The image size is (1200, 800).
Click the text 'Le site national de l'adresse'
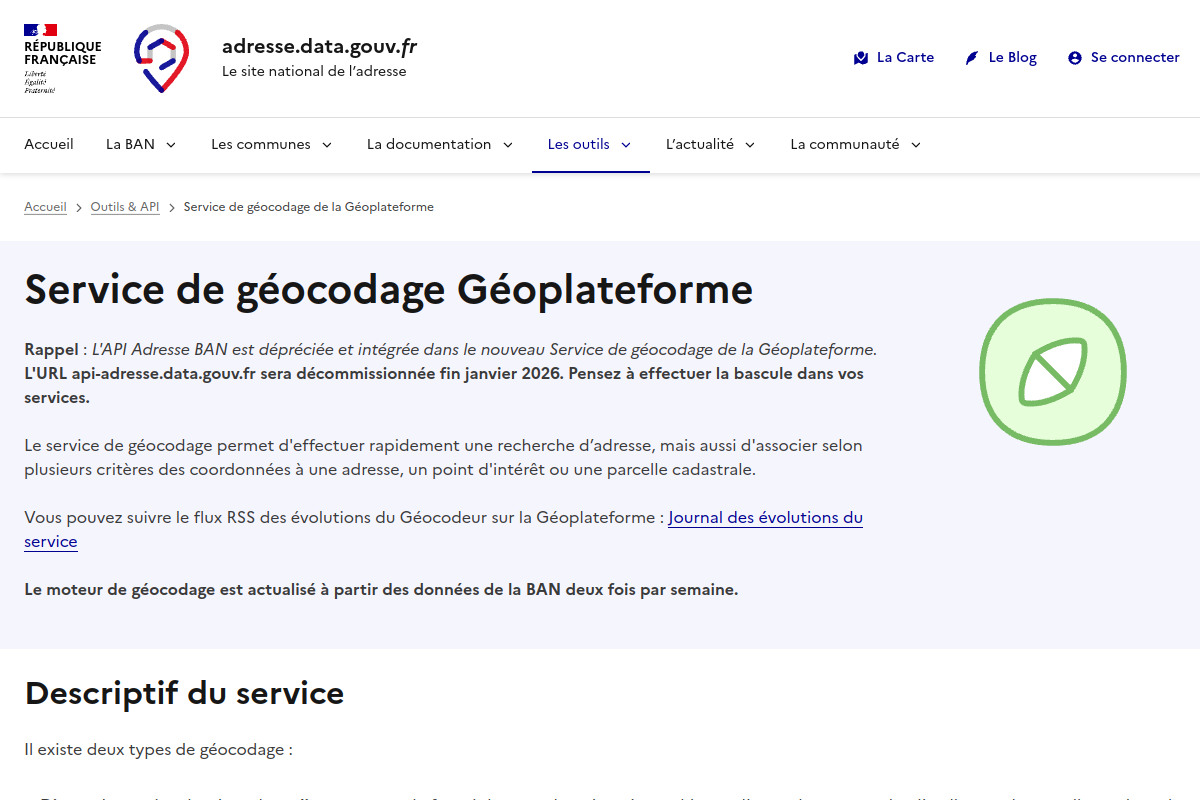(314, 72)
